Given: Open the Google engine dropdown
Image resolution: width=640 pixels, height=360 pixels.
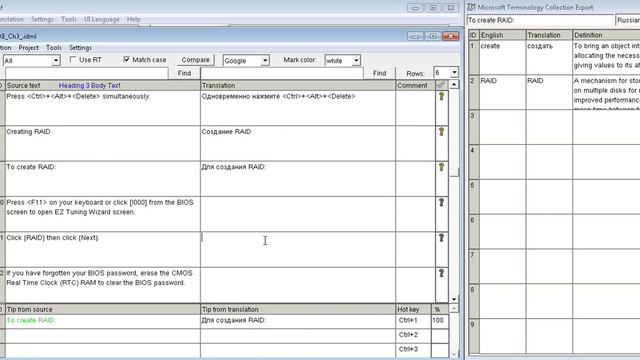Looking at the screenshot, I should pyautogui.click(x=265, y=61).
